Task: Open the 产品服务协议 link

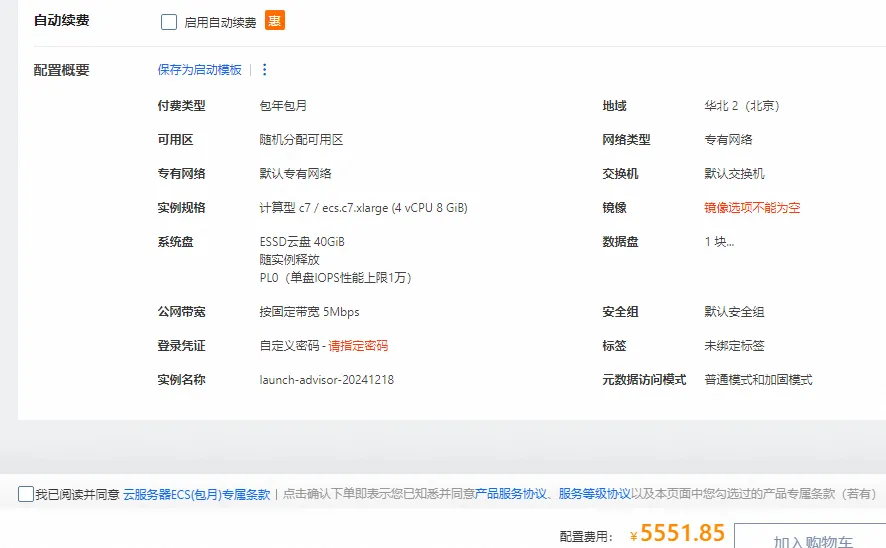Action: 510,494
